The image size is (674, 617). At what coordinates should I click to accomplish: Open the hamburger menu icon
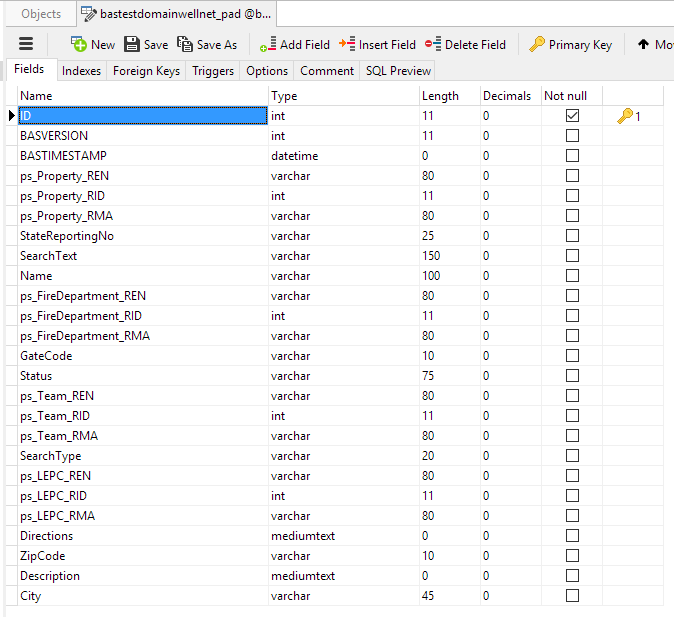click(x=26, y=44)
